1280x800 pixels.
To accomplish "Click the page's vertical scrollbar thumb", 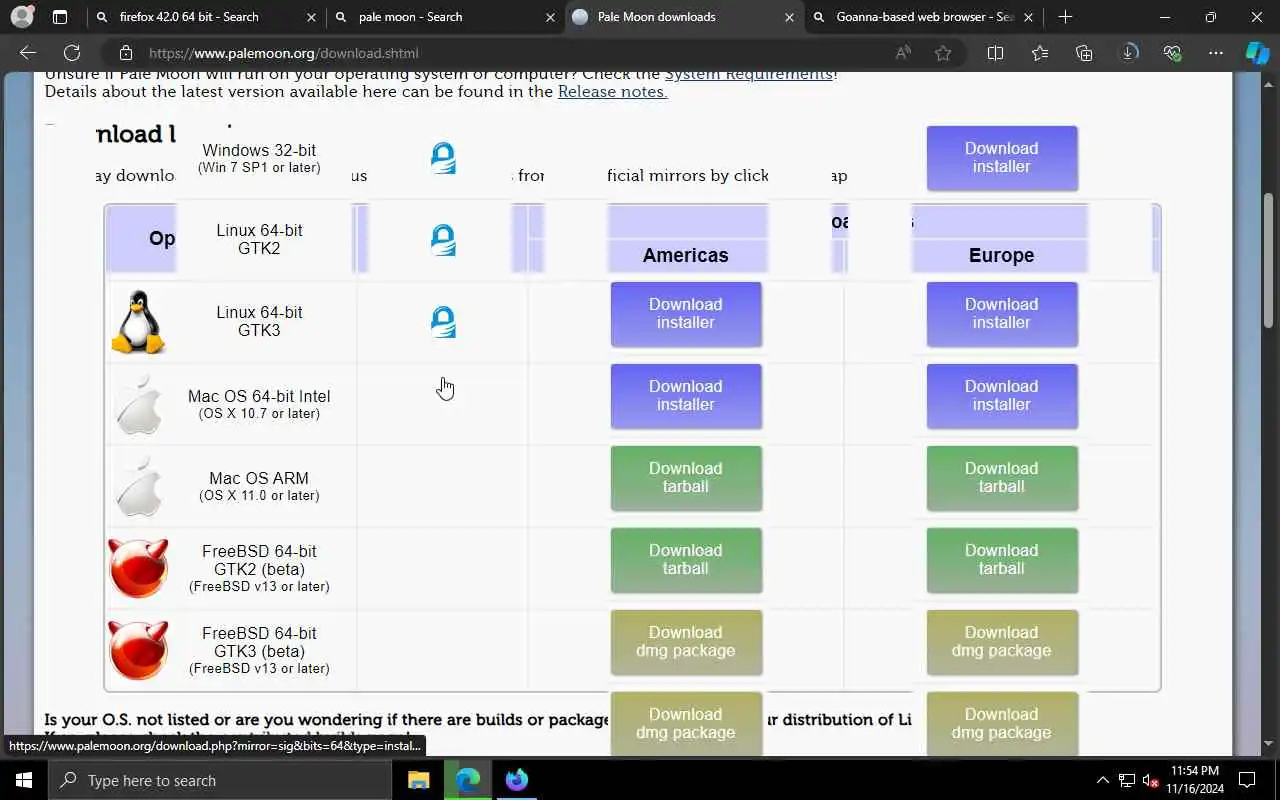I will point(1270,260).
